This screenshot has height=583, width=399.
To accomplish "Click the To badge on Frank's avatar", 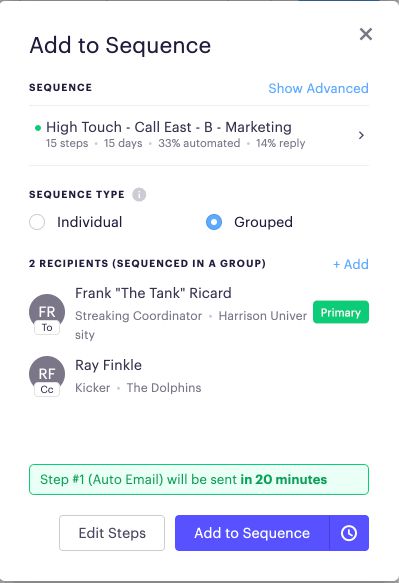I will point(47,328).
